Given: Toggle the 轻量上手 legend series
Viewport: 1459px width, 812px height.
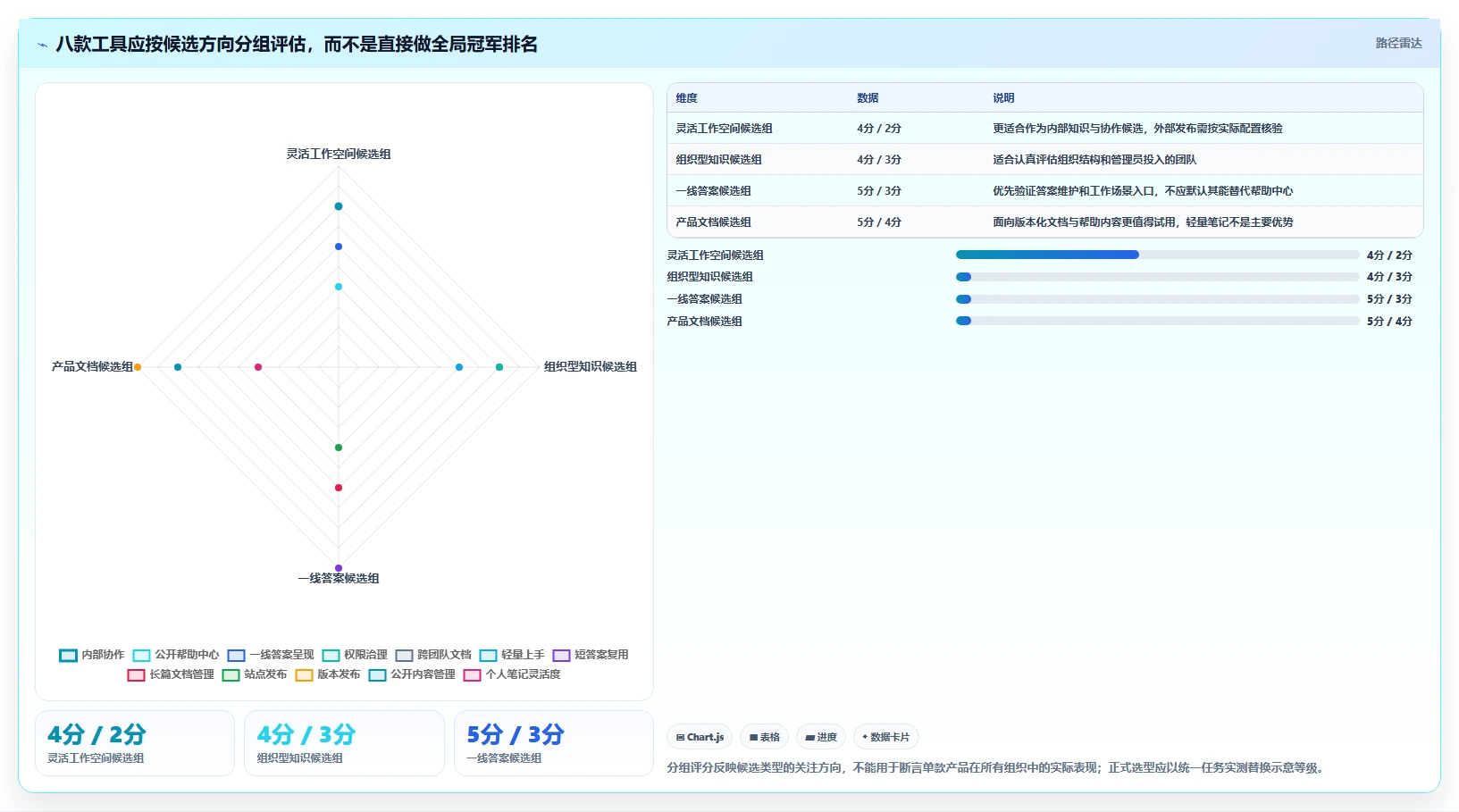Looking at the screenshot, I should (x=512, y=655).
